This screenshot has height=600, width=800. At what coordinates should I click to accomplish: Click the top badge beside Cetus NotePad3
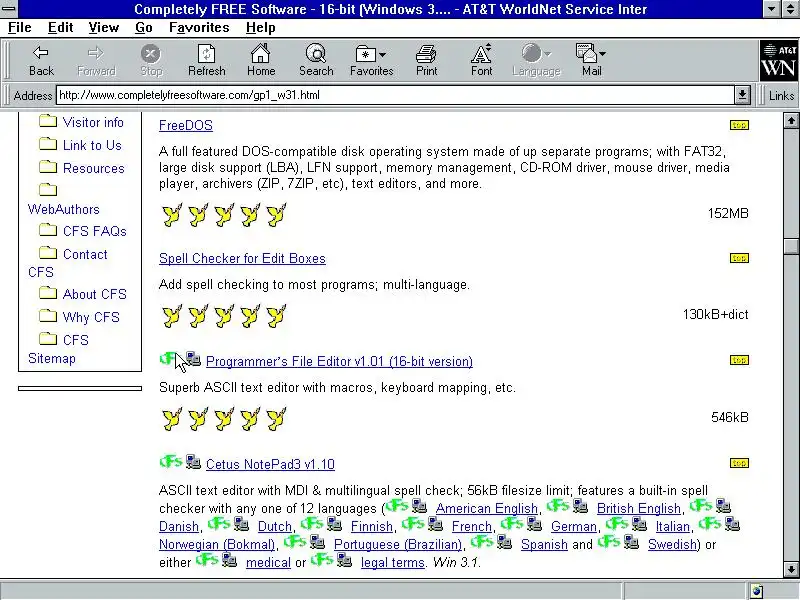(739, 463)
